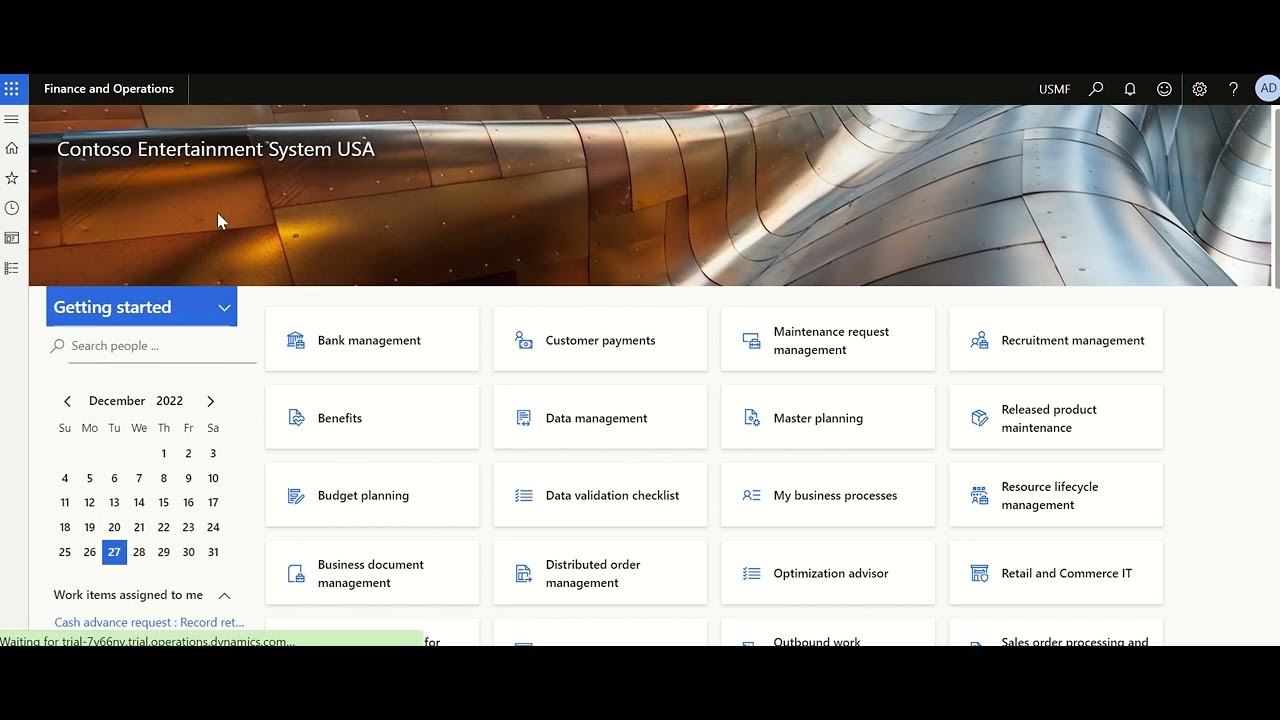The width and height of the screenshot is (1280, 720).
Task: Open notifications bell
Action: point(1130,89)
